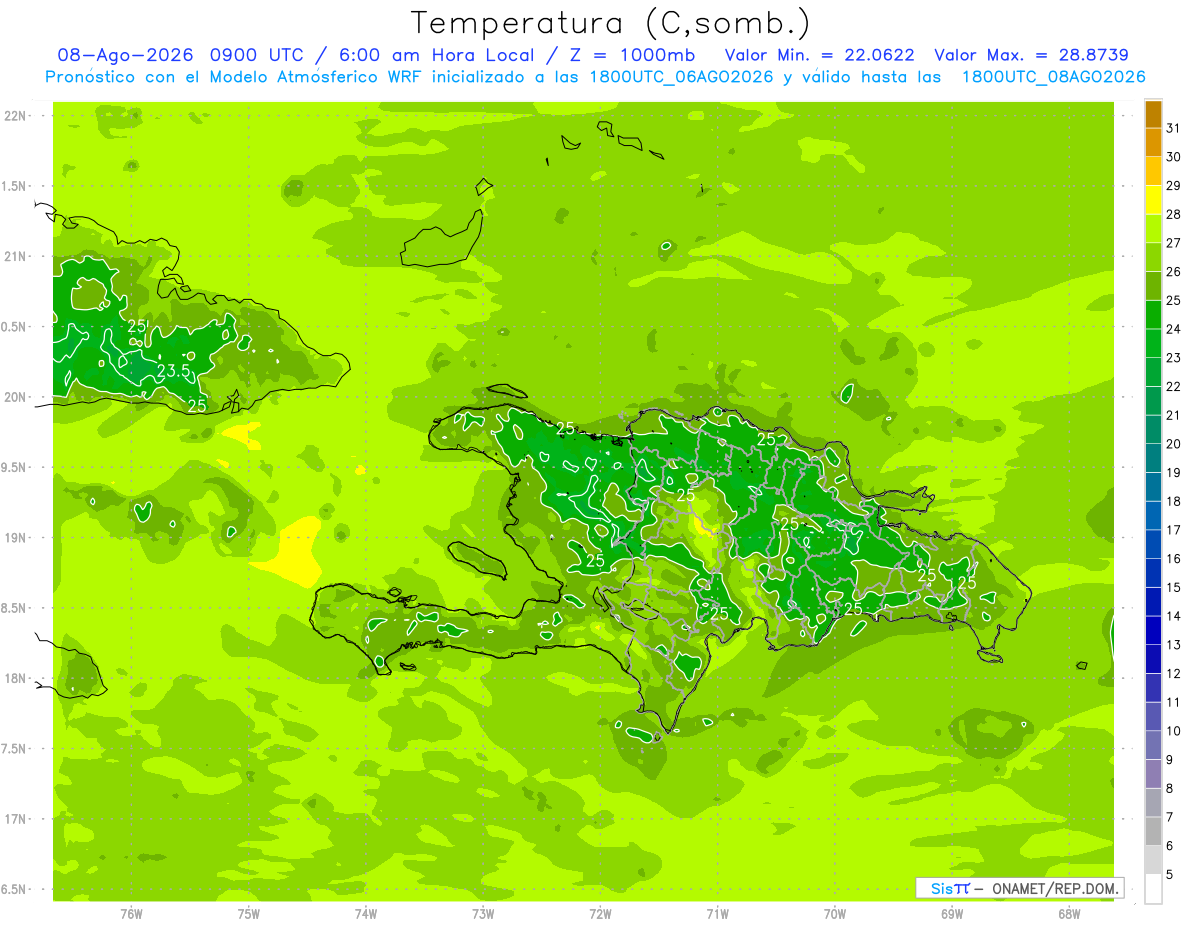The height and width of the screenshot is (927, 1200).
Task: Click the colorbar label "8"
Action: (x=1170, y=788)
